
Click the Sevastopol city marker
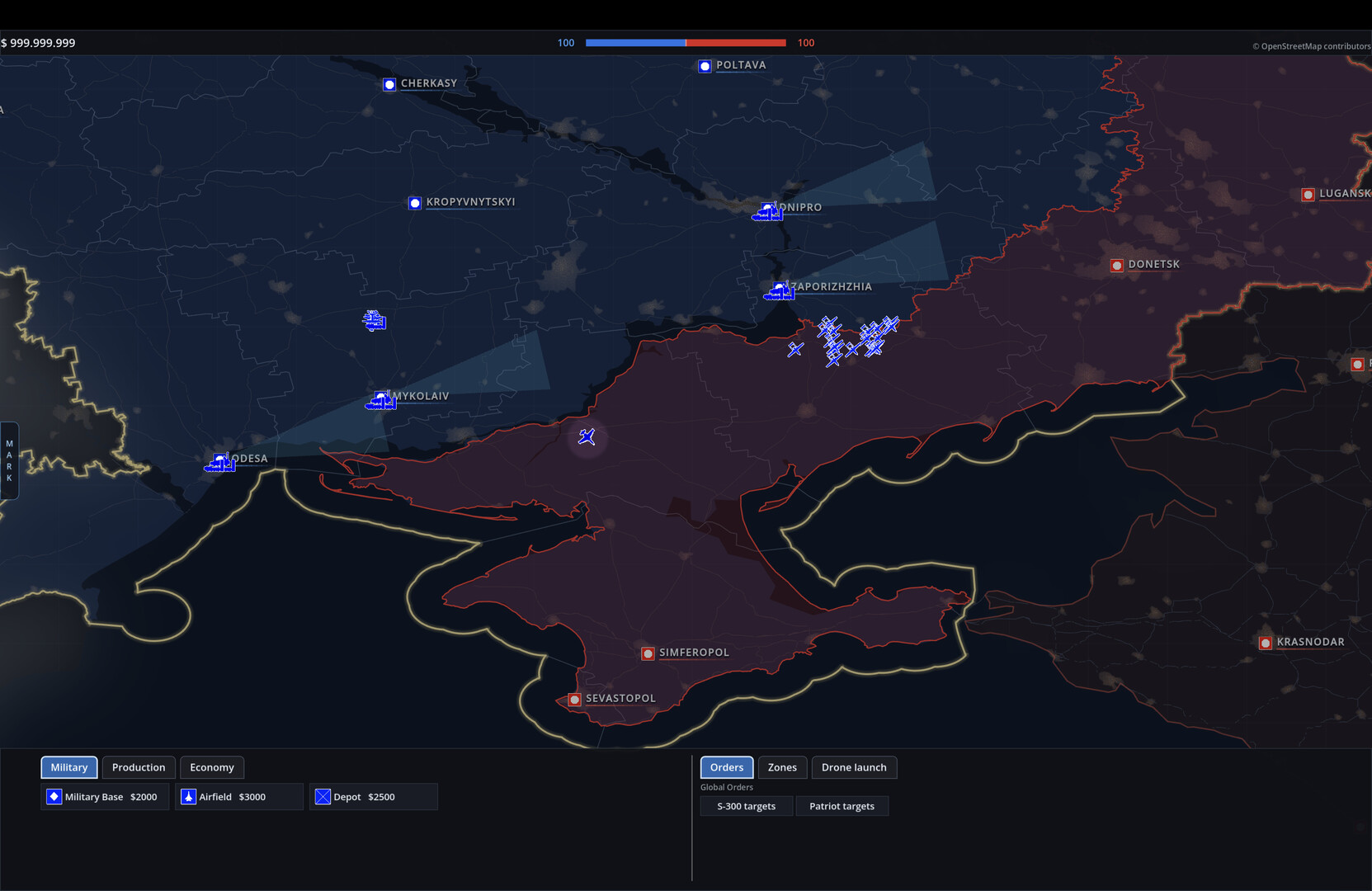coord(574,700)
